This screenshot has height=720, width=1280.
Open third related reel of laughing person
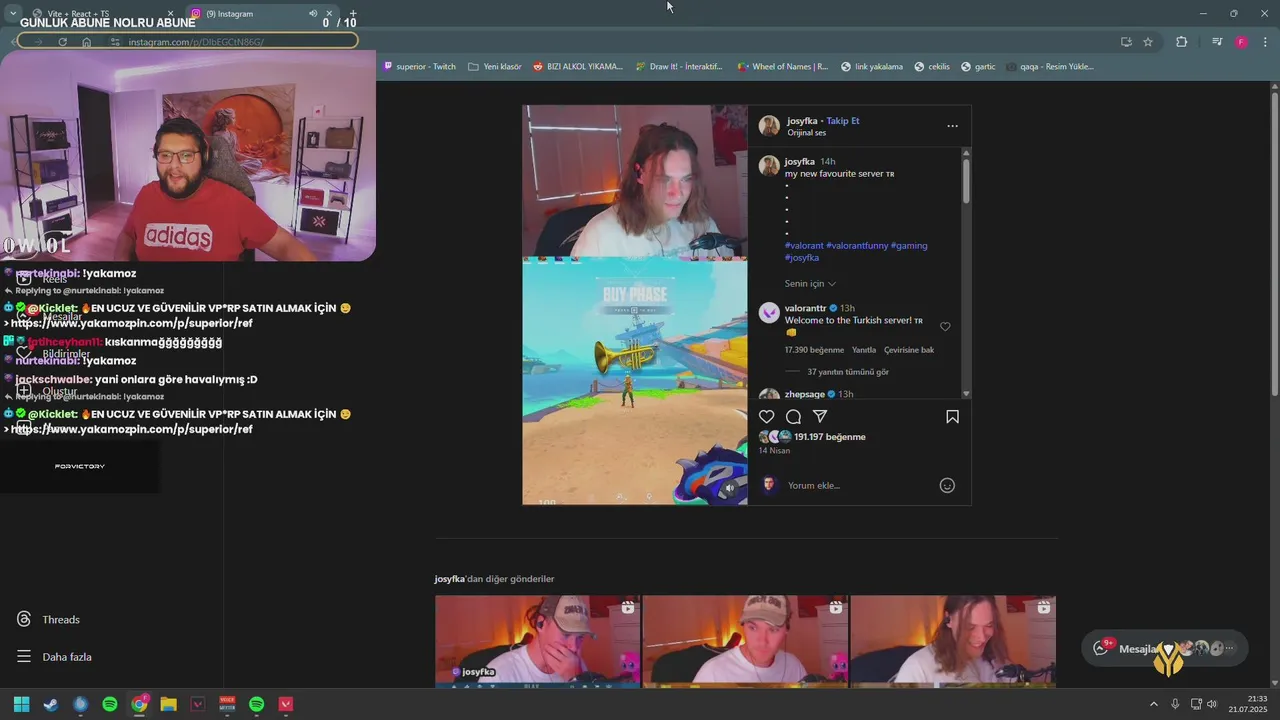953,641
